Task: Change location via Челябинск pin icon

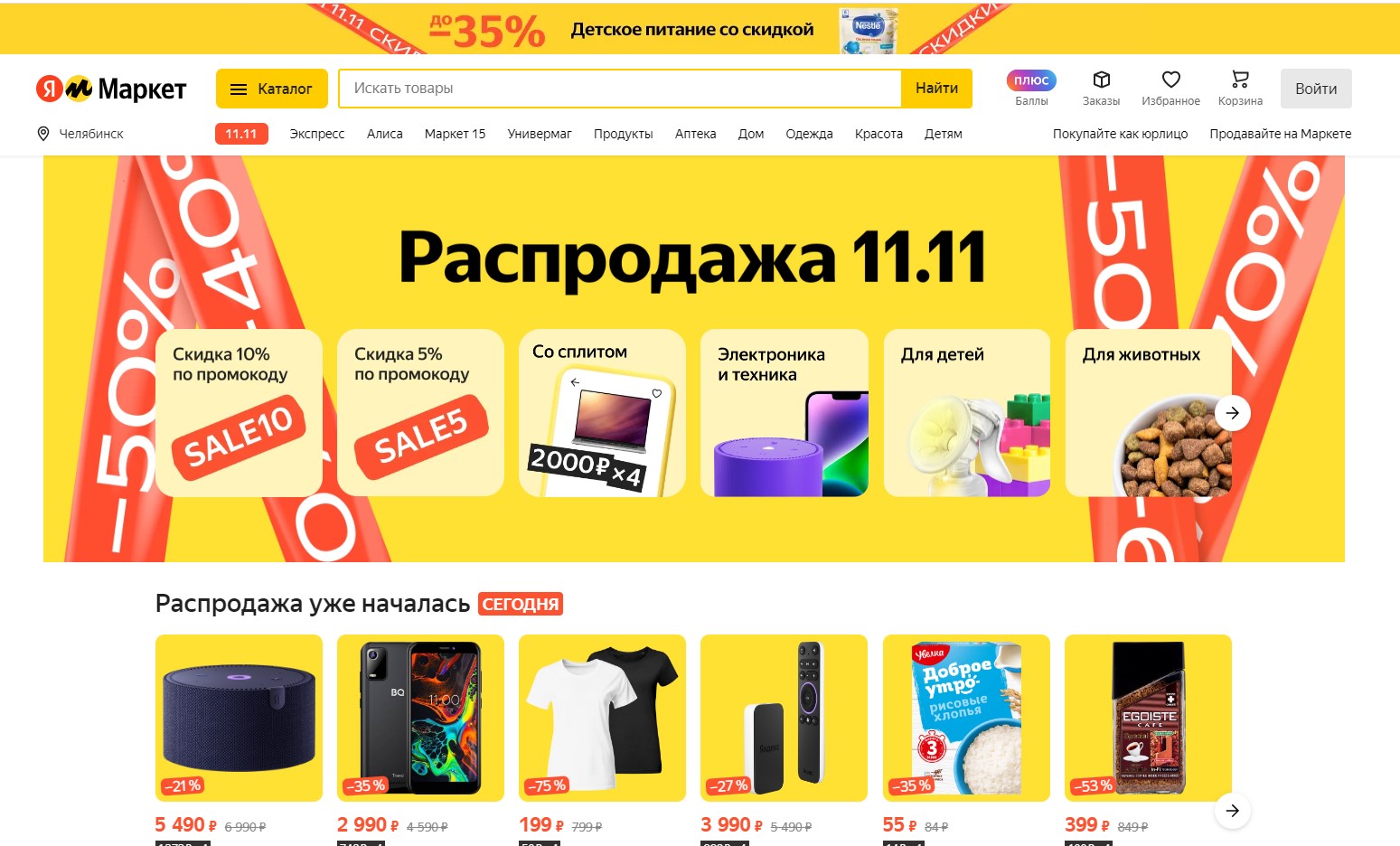Action: coord(42,134)
